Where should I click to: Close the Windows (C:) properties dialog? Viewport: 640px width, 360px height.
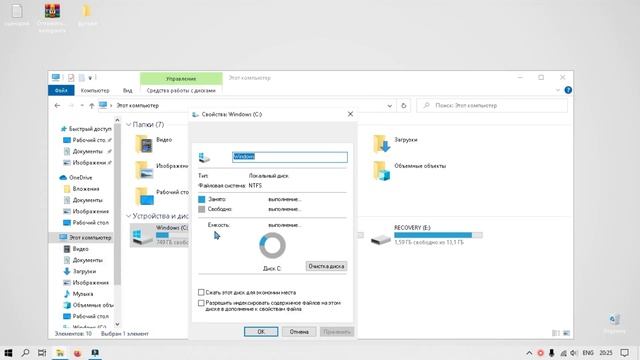(x=350, y=114)
